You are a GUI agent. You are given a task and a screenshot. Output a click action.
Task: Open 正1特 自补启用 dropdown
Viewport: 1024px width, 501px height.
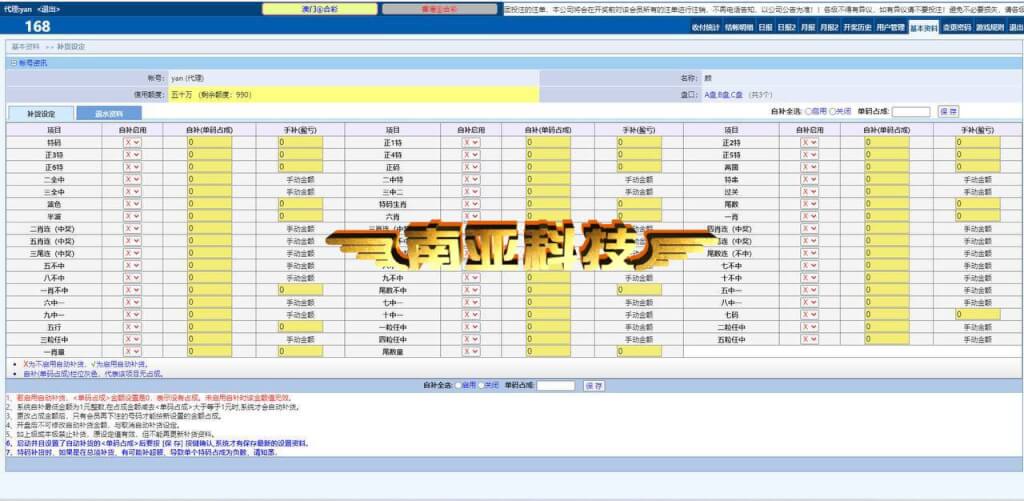pos(471,142)
